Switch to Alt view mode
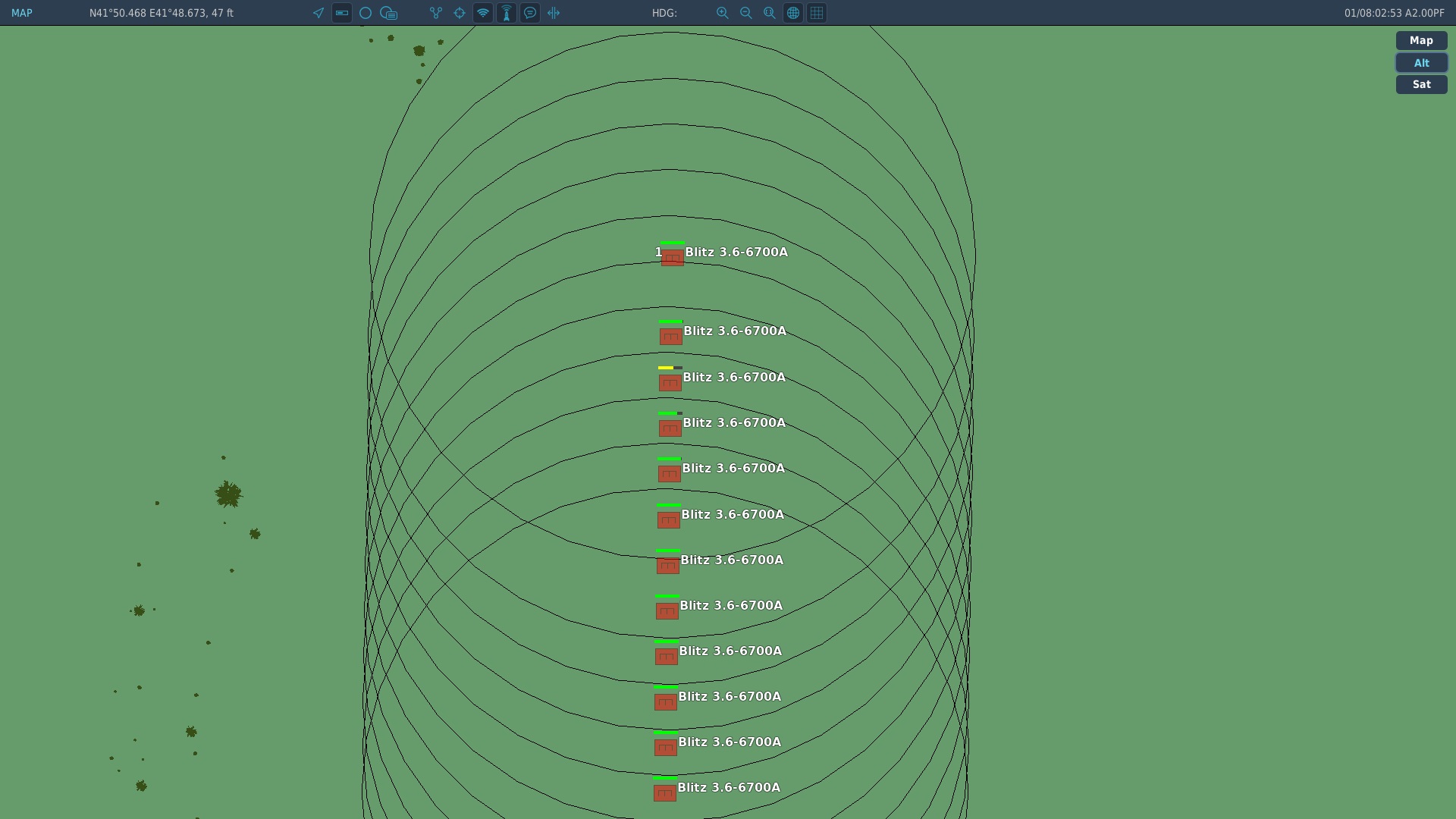 coord(1421,63)
